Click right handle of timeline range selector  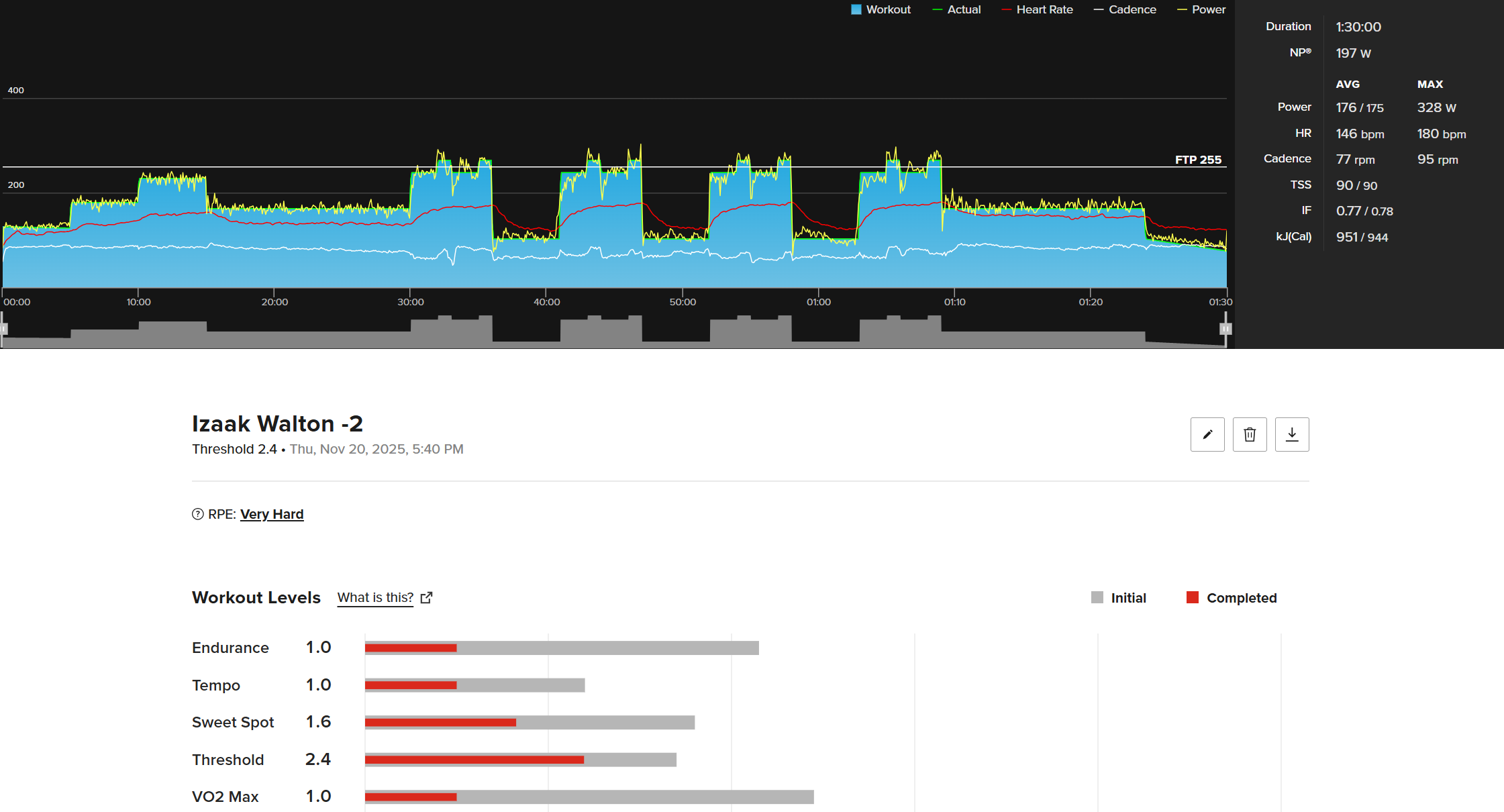pos(1225,329)
